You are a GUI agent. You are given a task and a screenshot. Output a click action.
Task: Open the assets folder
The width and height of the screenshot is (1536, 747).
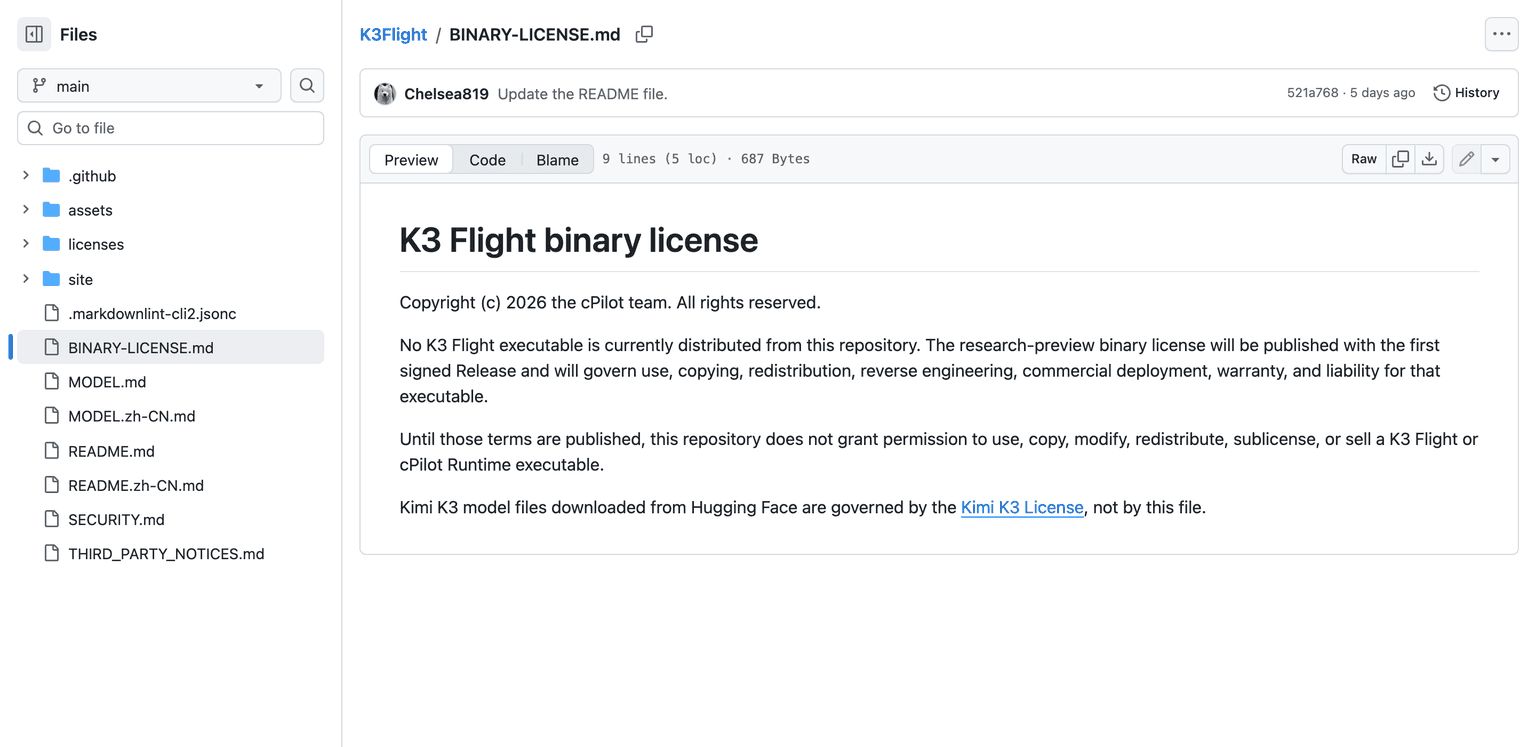(x=90, y=210)
